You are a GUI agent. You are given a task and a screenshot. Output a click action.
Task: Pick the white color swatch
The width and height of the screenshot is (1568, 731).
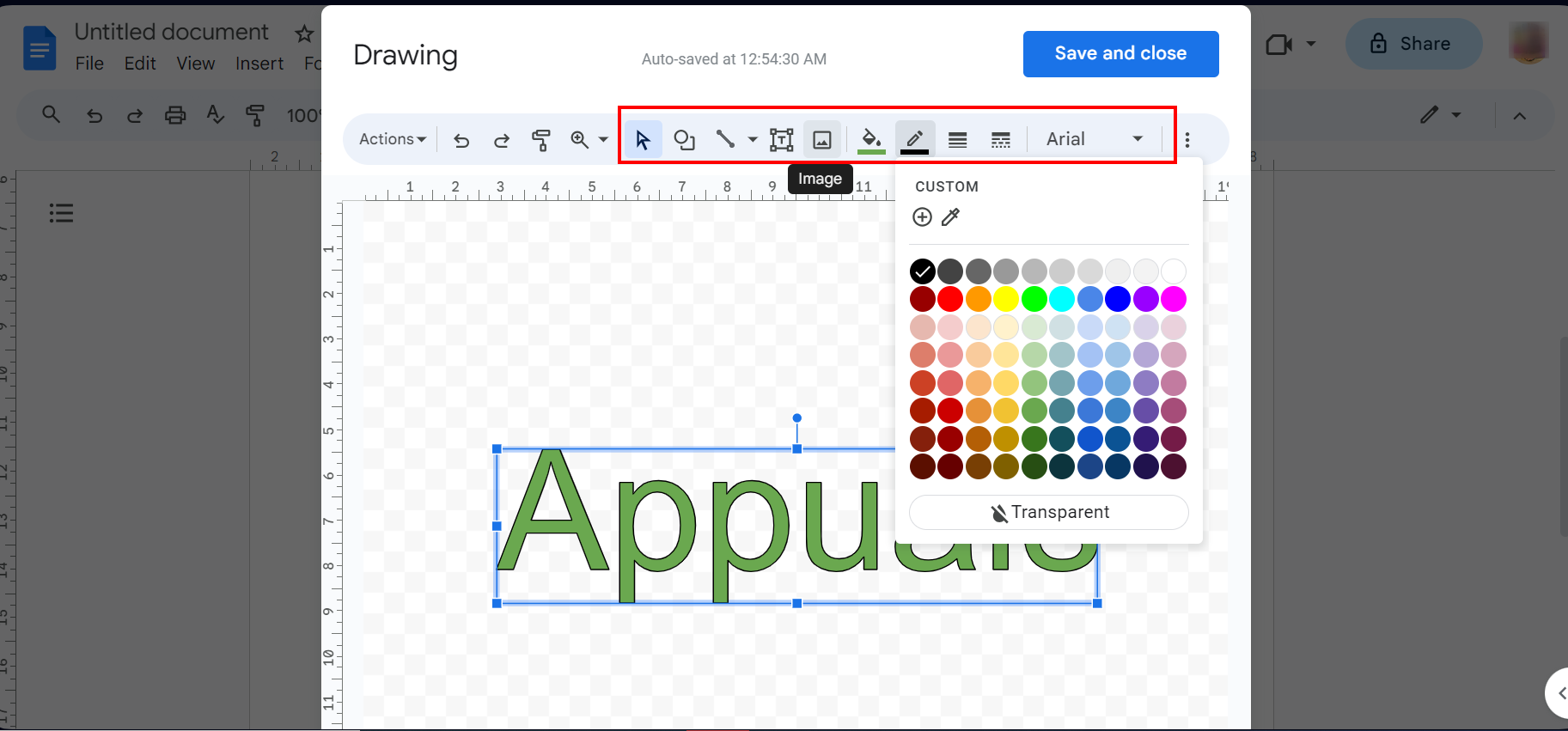click(1174, 271)
